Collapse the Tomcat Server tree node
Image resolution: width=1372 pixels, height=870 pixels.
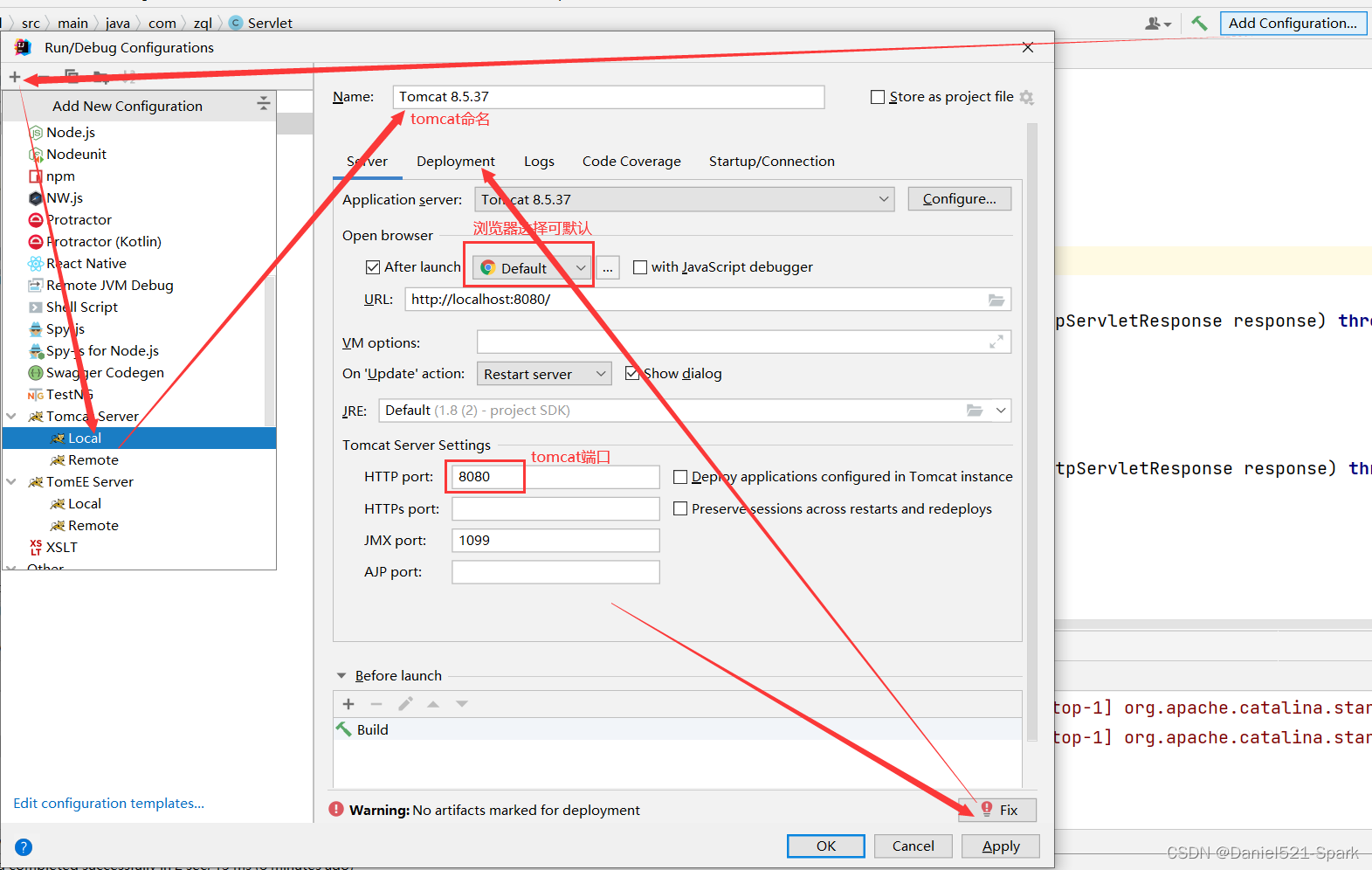[x=11, y=416]
